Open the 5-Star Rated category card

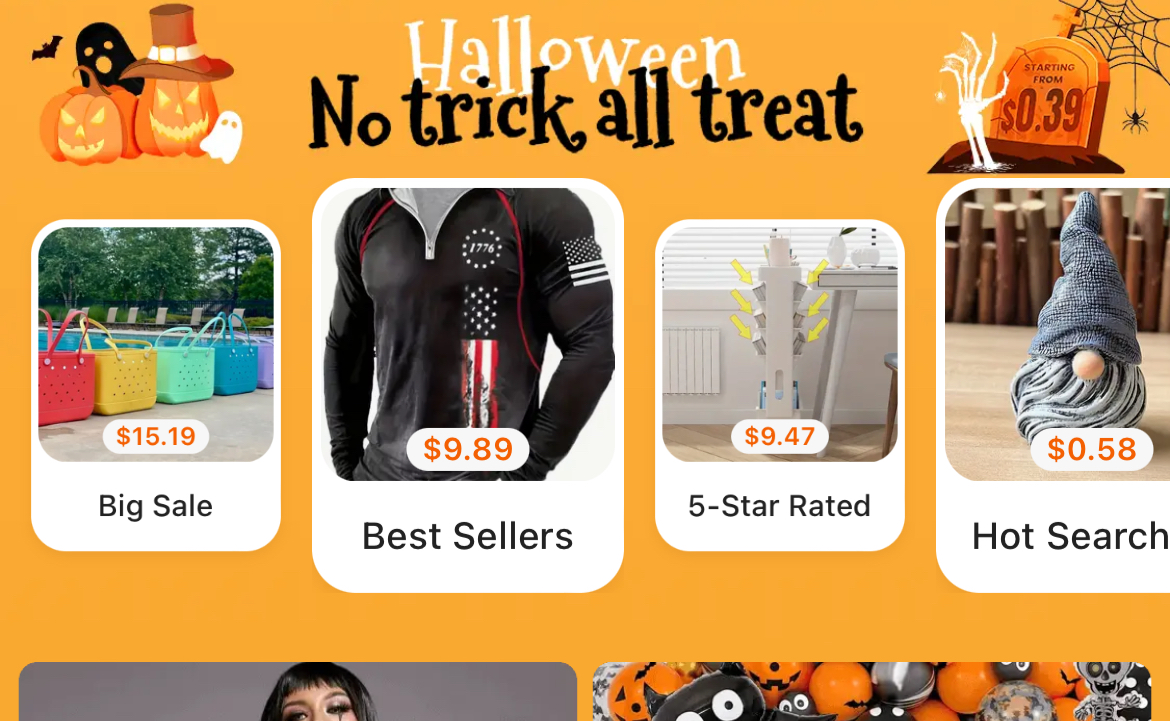(x=780, y=385)
